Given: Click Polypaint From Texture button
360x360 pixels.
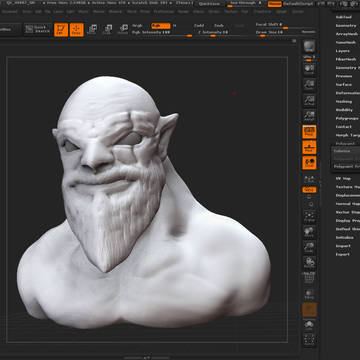Looking at the screenshot, I should point(347,166).
